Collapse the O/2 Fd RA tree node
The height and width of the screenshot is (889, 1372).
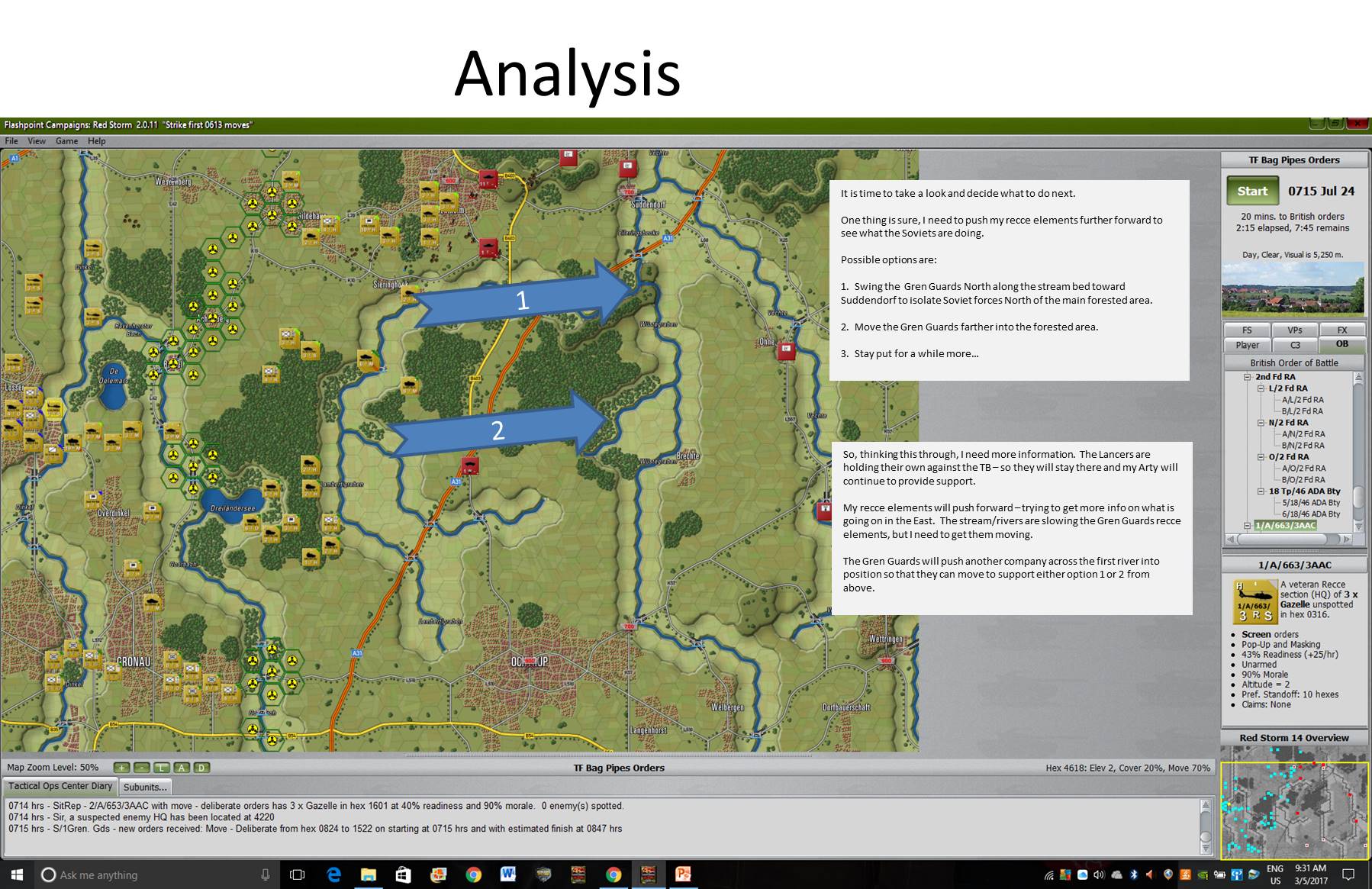[x=1261, y=457]
